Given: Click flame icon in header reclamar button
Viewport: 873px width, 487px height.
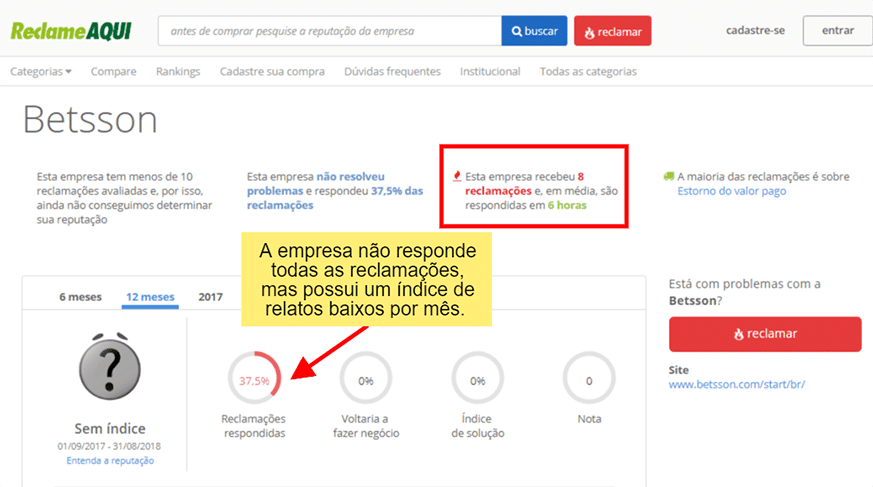Looking at the screenshot, I should pos(589,33).
